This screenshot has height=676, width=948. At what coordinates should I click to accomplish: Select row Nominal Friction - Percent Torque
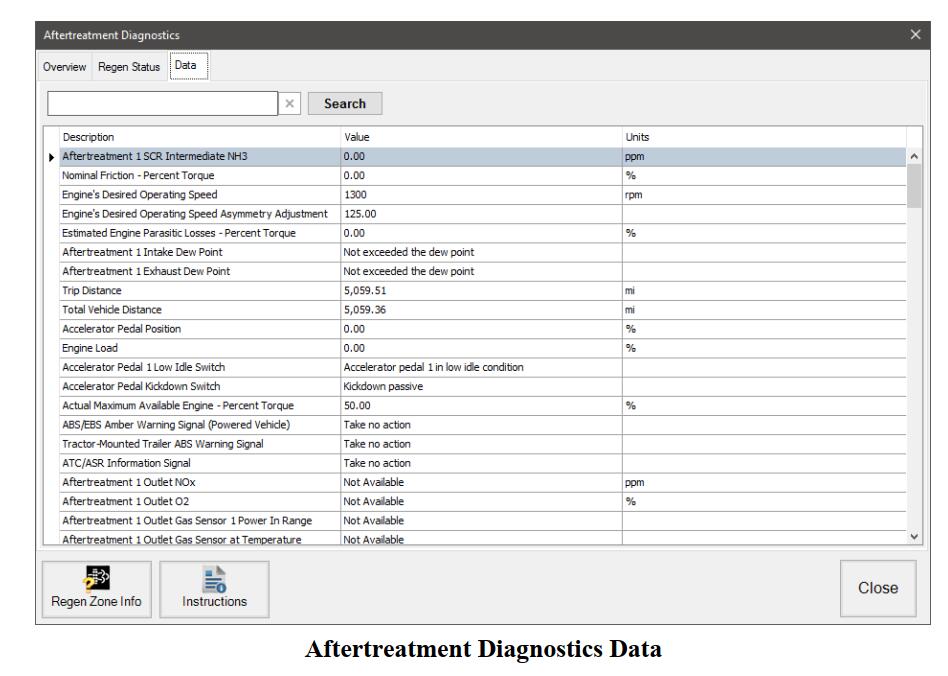(482, 175)
